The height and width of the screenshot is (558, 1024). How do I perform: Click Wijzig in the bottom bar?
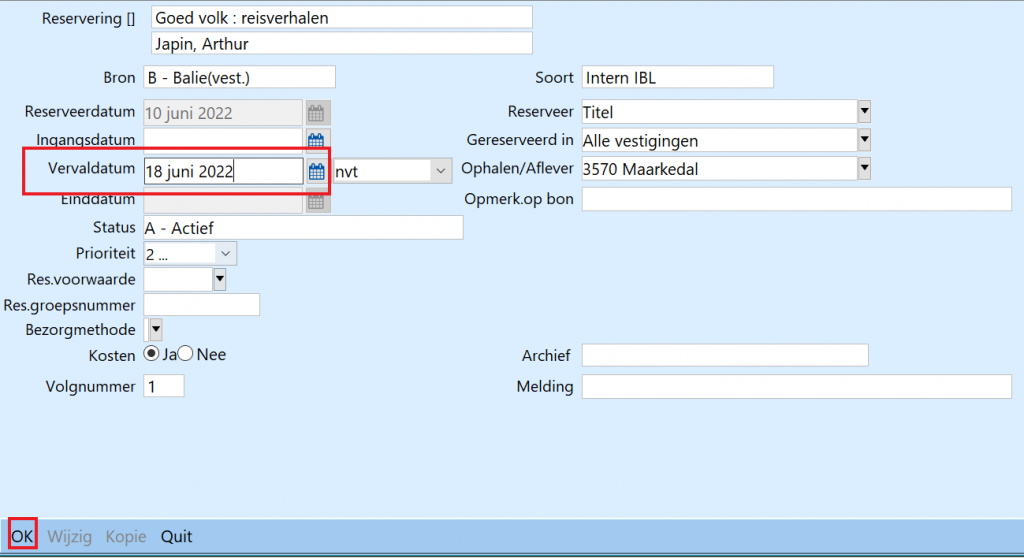point(70,537)
